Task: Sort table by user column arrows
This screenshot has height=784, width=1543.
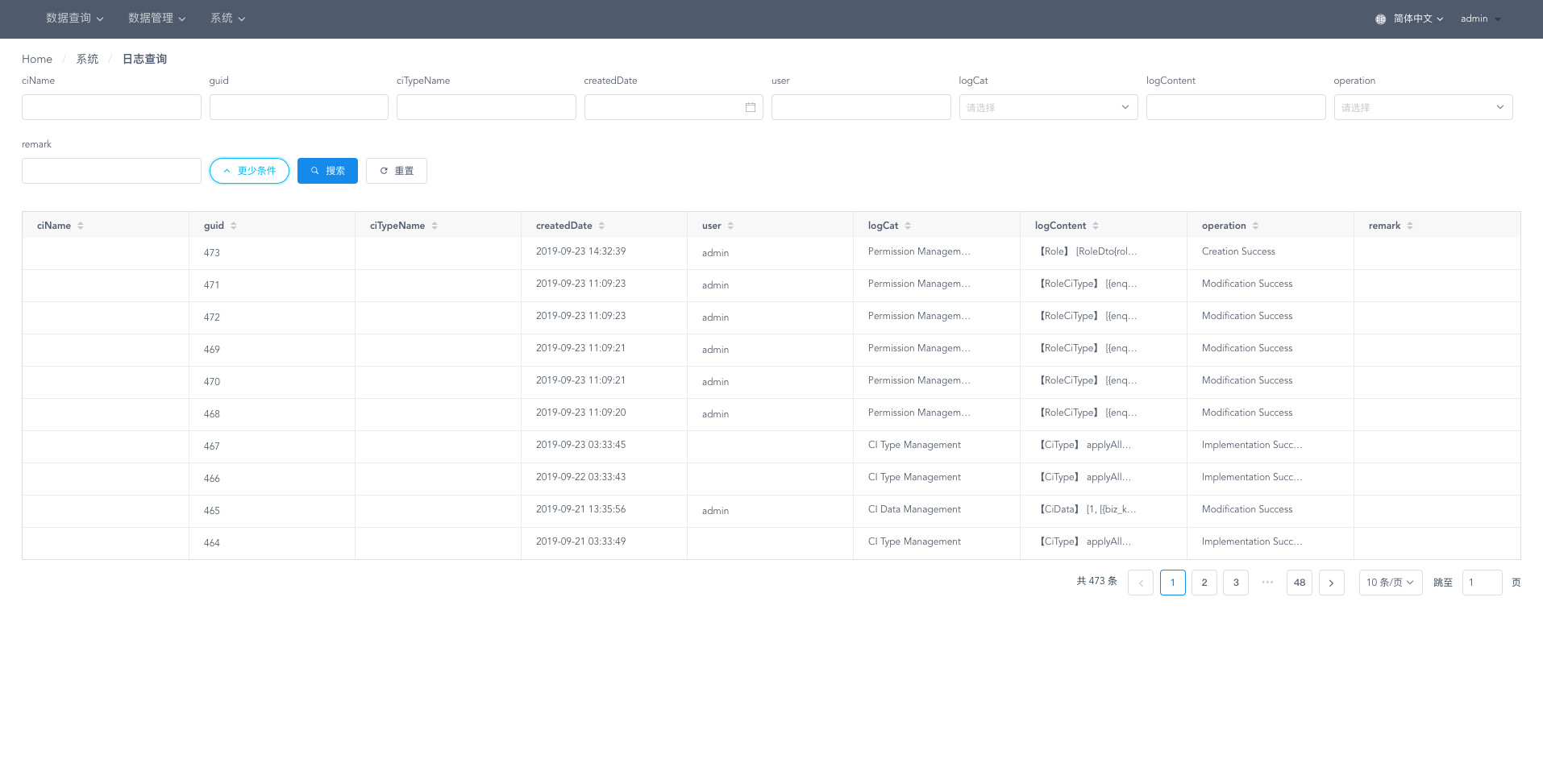Action: (730, 226)
